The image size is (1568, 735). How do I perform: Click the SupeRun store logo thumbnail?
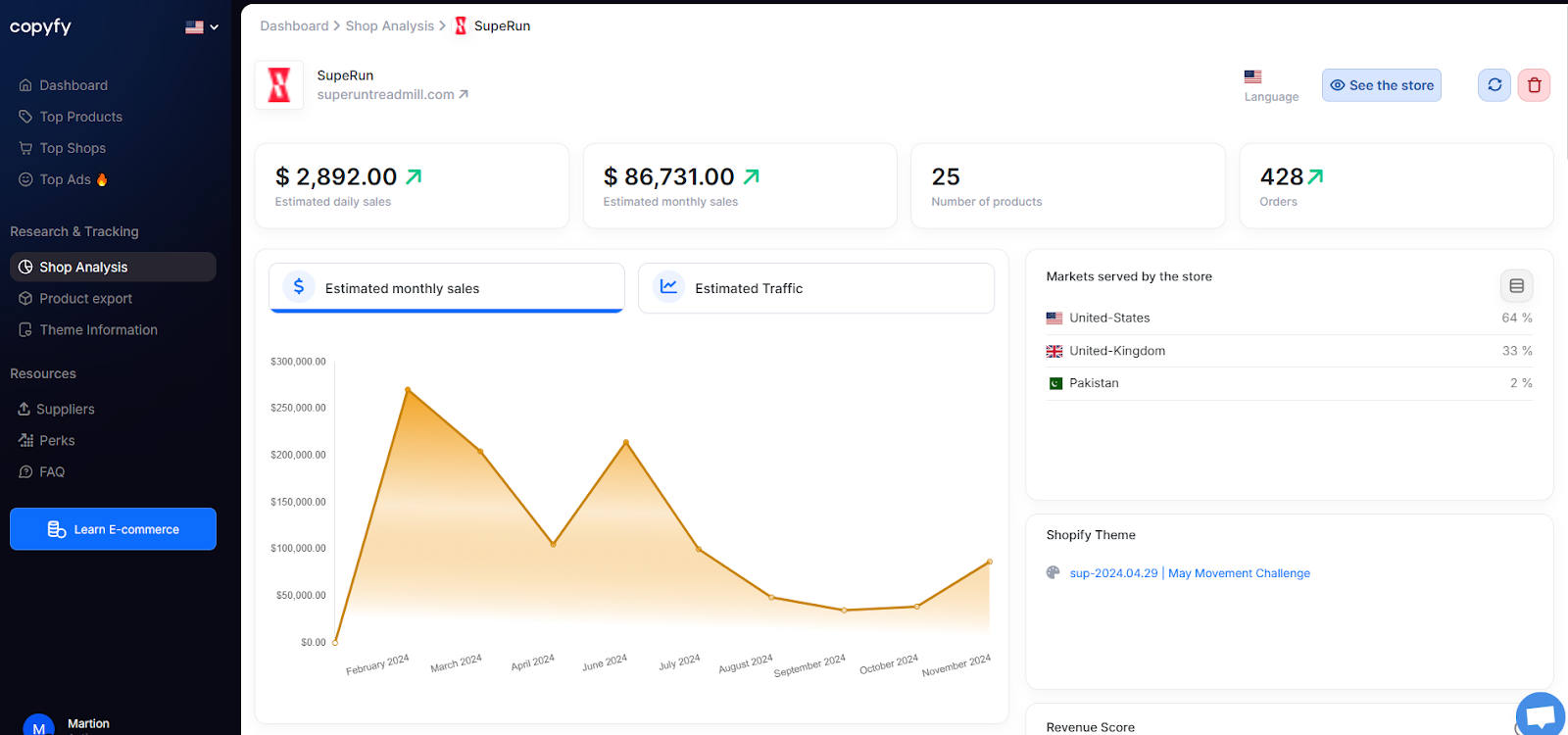(x=279, y=85)
